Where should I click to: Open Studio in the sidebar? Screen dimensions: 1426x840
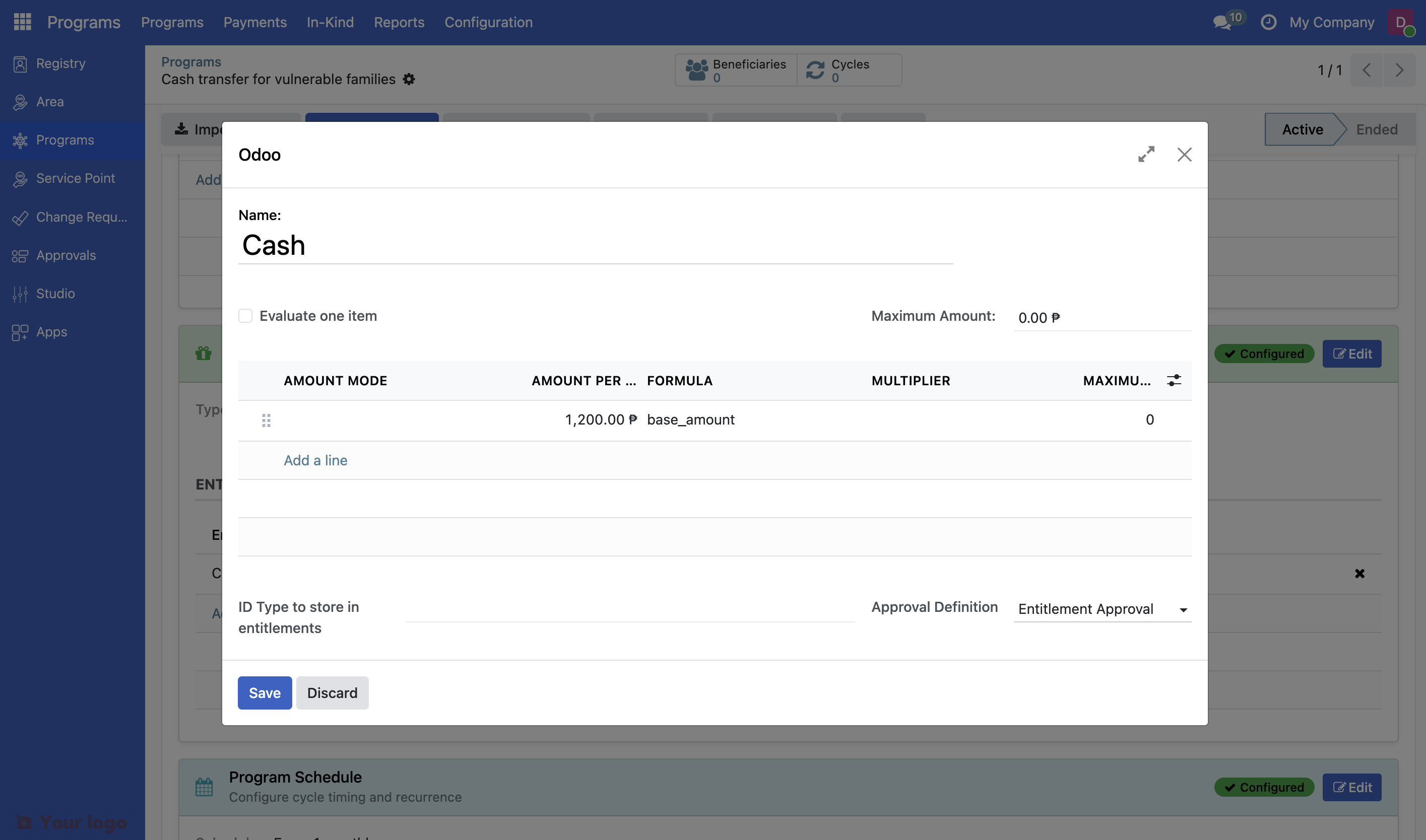(55, 293)
